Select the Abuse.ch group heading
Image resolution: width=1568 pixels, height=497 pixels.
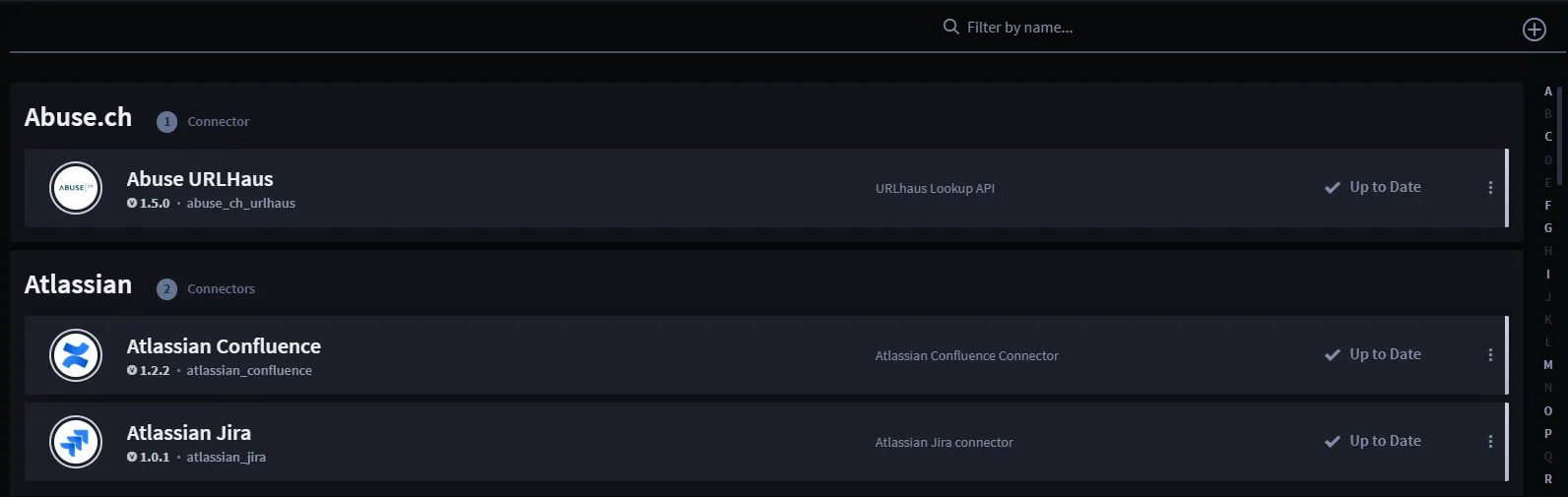click(78, 117)
